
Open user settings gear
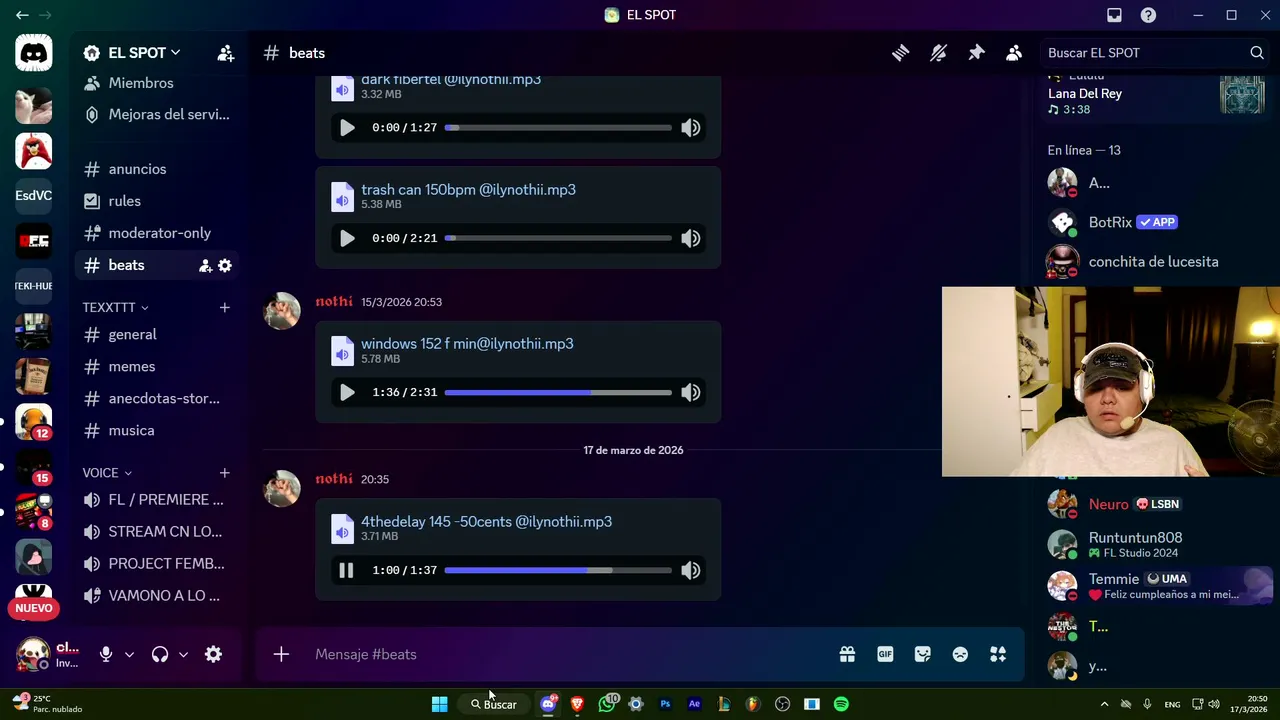click(213, 654)
